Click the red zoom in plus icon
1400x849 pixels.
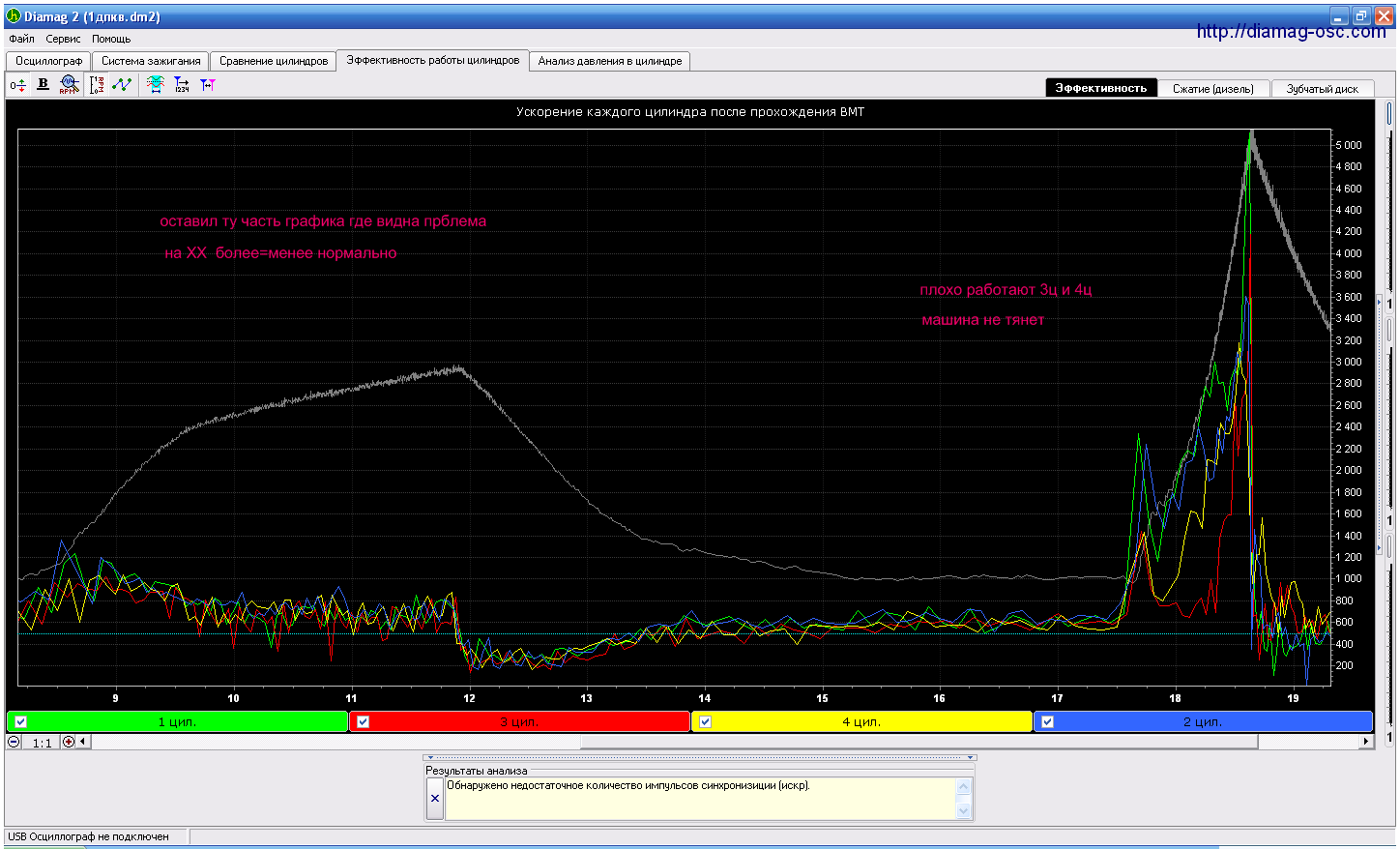69,742
